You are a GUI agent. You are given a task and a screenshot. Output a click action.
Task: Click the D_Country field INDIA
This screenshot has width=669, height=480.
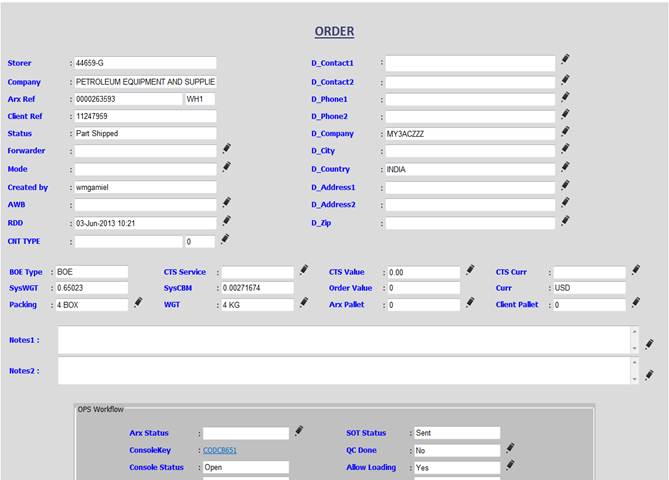coord(470,169)
